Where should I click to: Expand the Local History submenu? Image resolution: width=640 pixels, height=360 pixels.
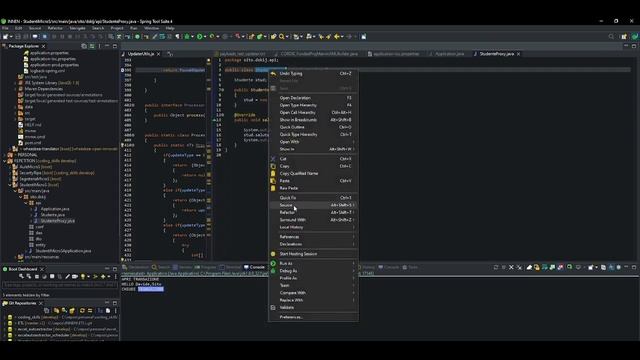313,227
